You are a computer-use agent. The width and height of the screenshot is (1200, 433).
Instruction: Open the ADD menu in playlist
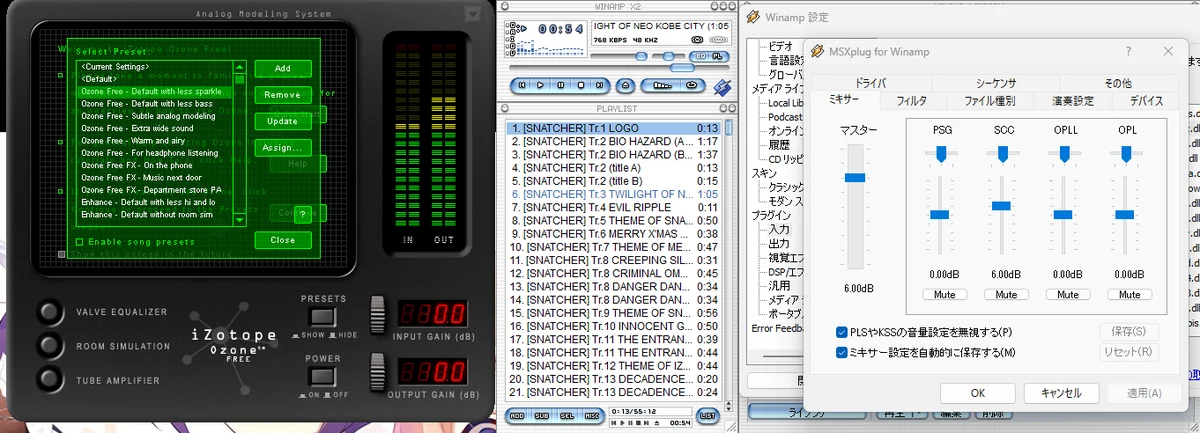517,415
